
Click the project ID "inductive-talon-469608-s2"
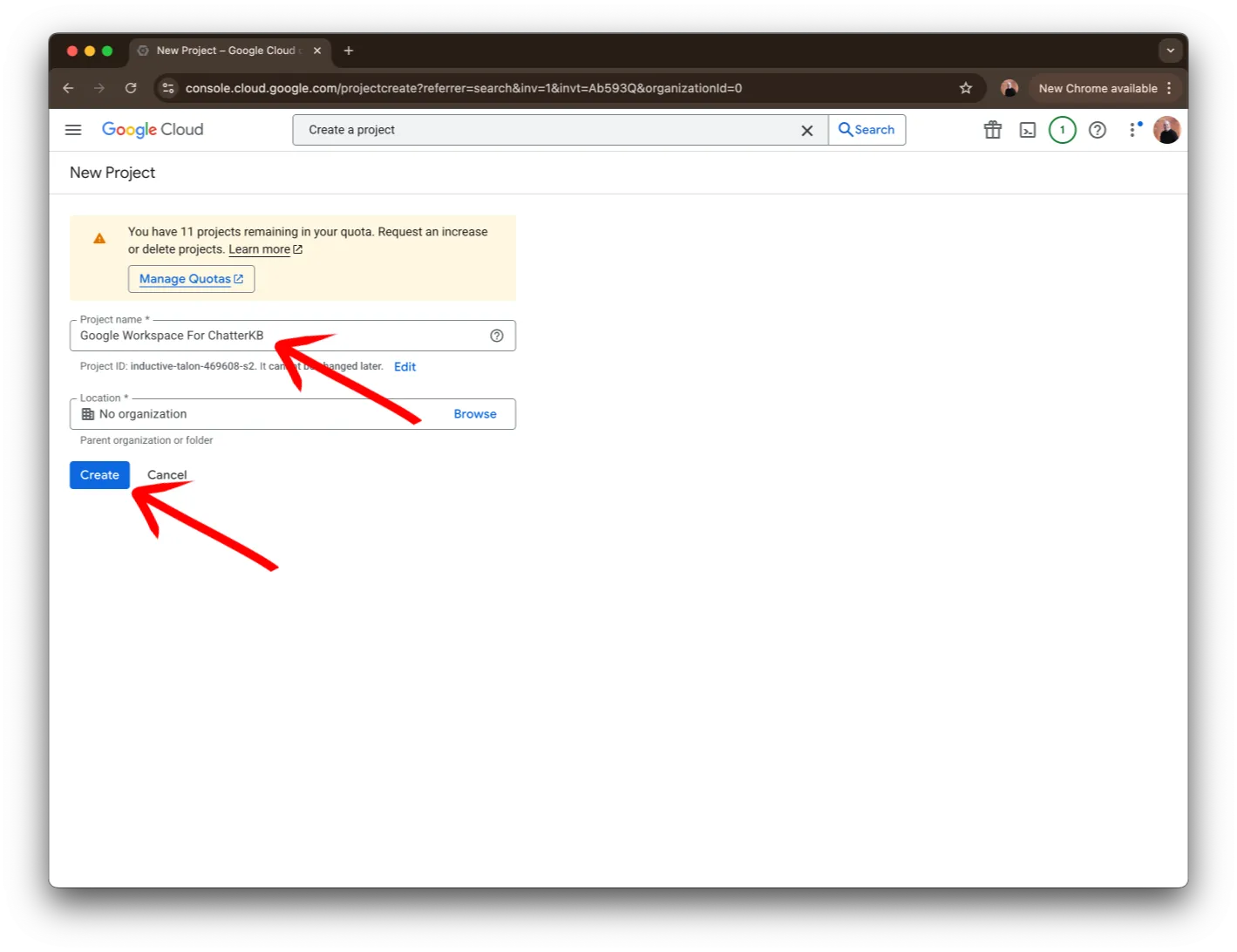tap(194, 366)
